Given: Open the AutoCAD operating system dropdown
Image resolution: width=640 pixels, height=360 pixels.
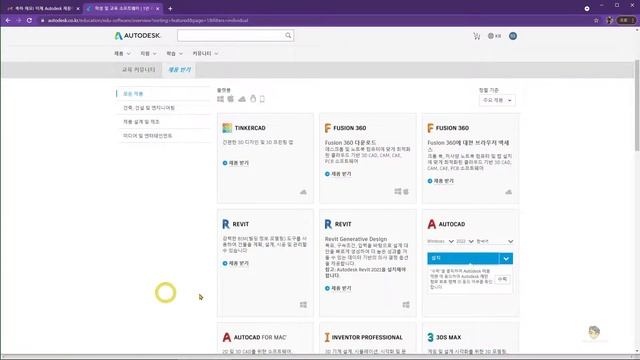Looking at the screenshot, I should coord(440,241).
